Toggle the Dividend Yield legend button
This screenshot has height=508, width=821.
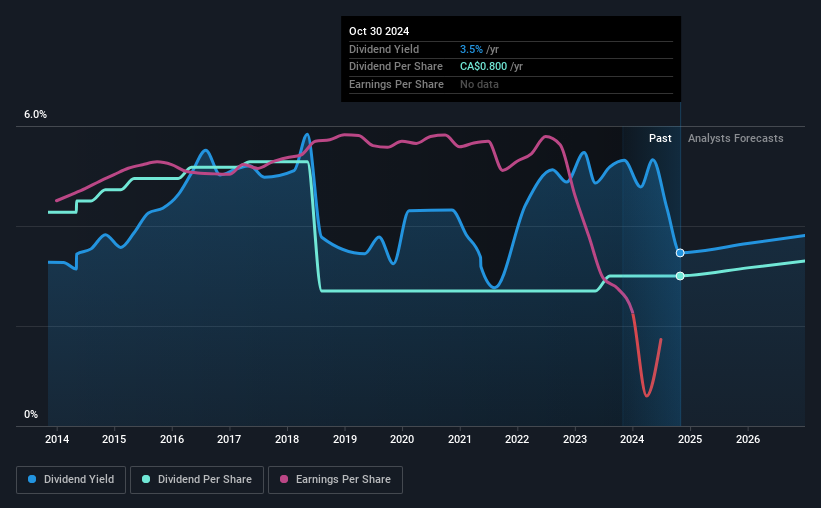point(71,480)
